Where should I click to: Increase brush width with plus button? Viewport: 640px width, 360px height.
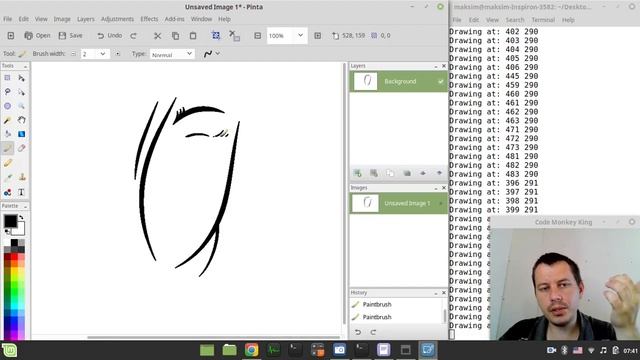[x=118, y=53]
